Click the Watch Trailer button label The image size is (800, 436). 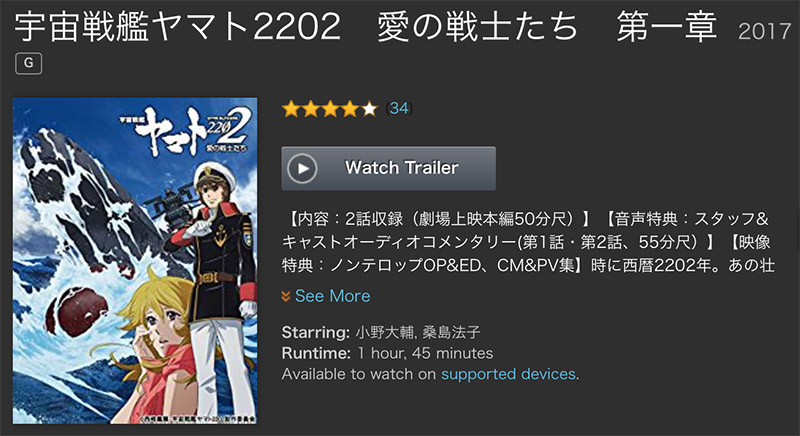(402, 168)
